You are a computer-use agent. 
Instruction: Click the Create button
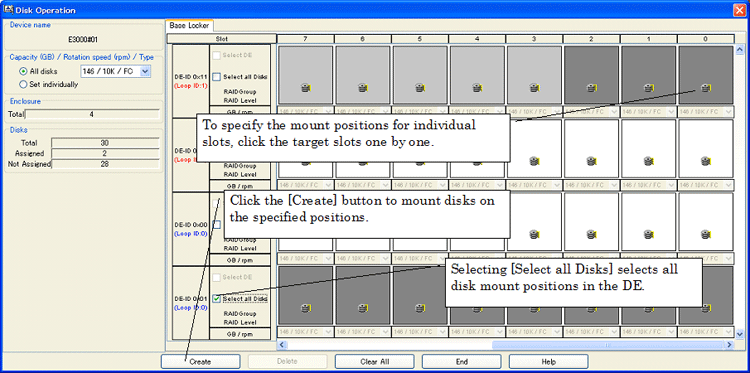(200, 362)
